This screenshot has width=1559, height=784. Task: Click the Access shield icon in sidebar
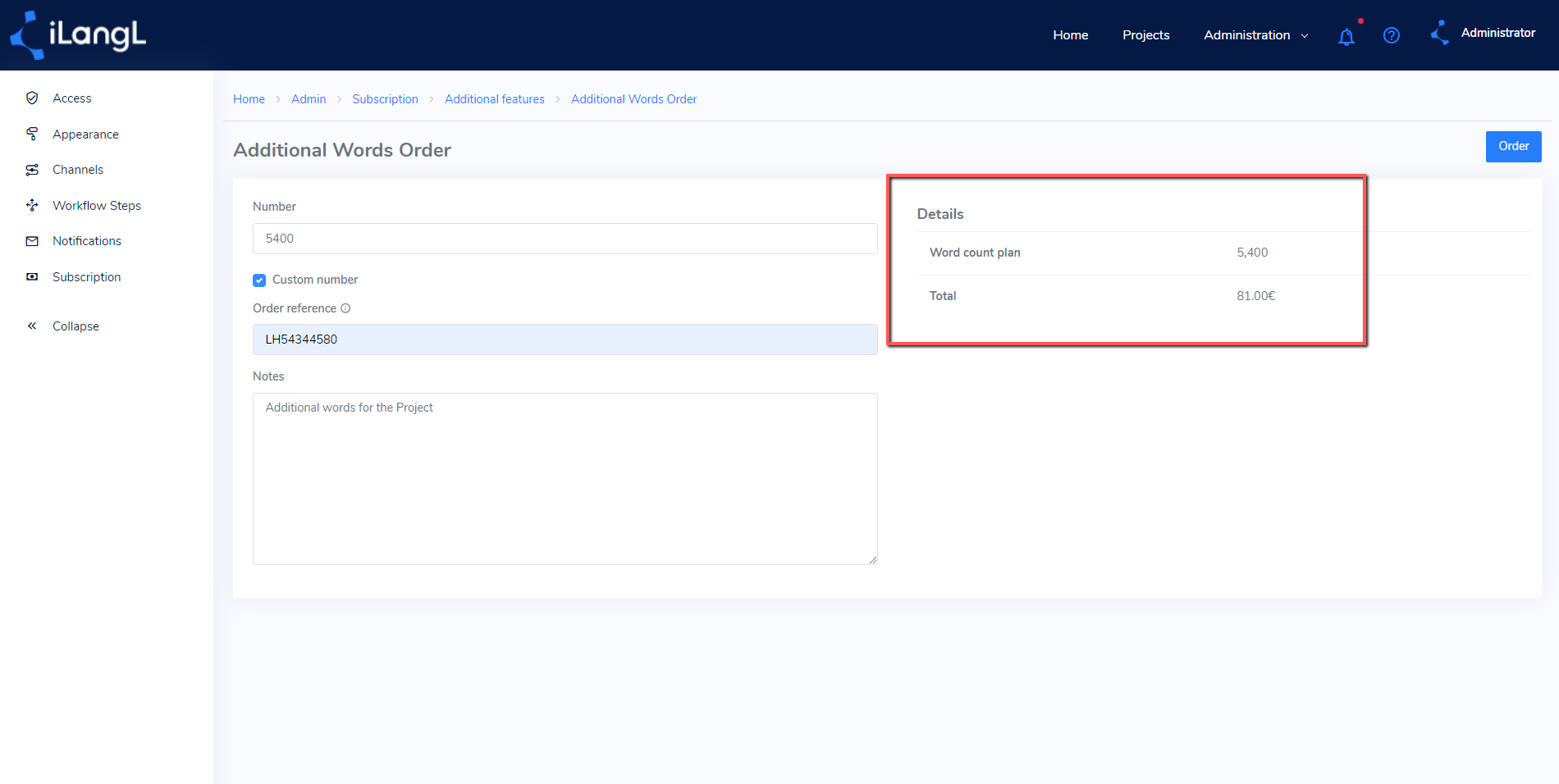pos(32,98)
